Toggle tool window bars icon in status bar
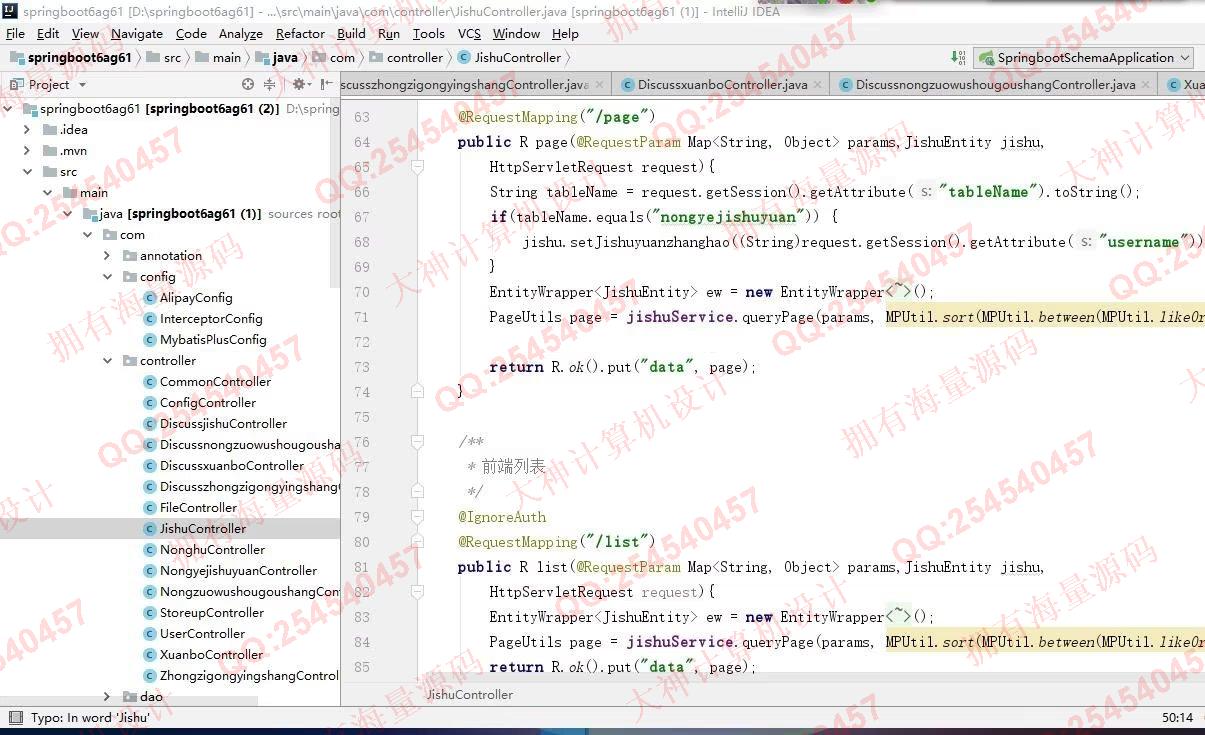This screenshot has width=1205, height=735. tap(14, 717)
